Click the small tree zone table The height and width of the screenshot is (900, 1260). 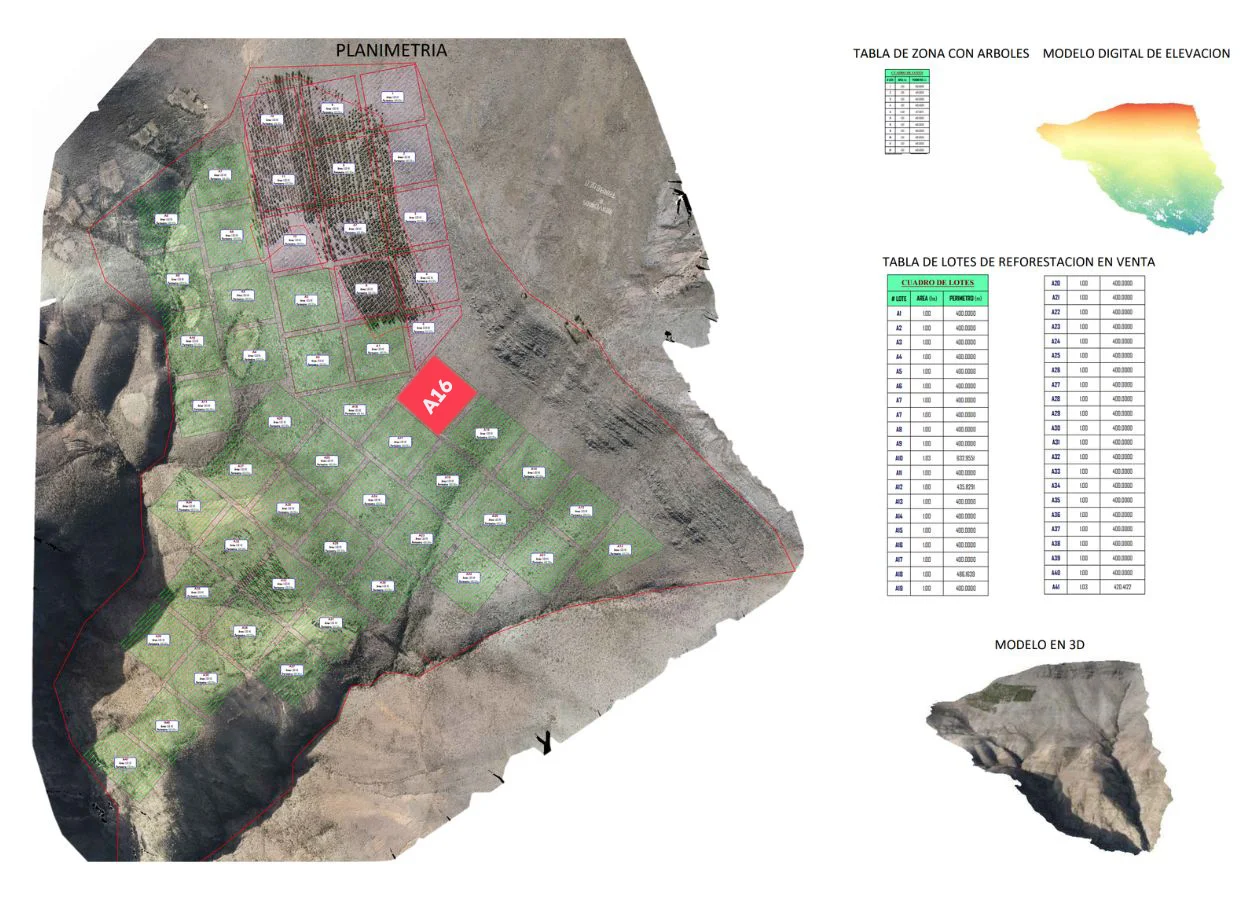point(907,111)
